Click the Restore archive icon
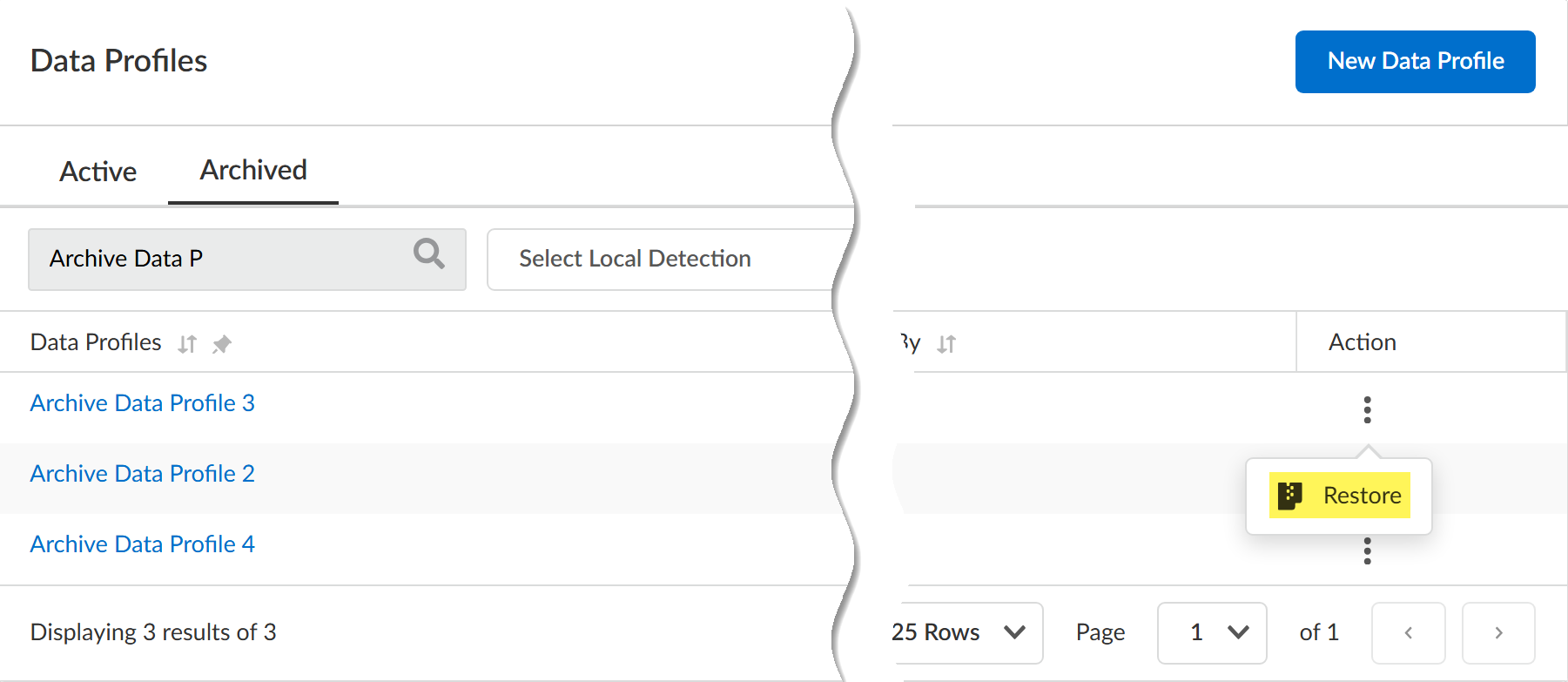 pyautogui.click(x=1289, y=496)
